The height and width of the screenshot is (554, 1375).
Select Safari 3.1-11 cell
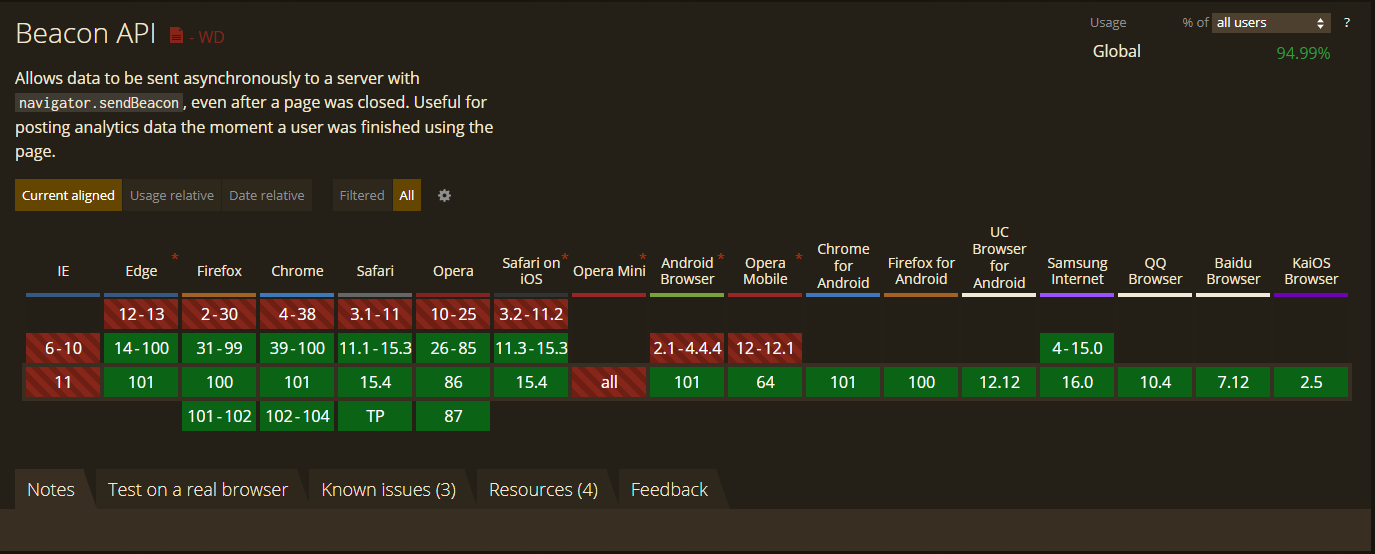[x=375, y=314]
